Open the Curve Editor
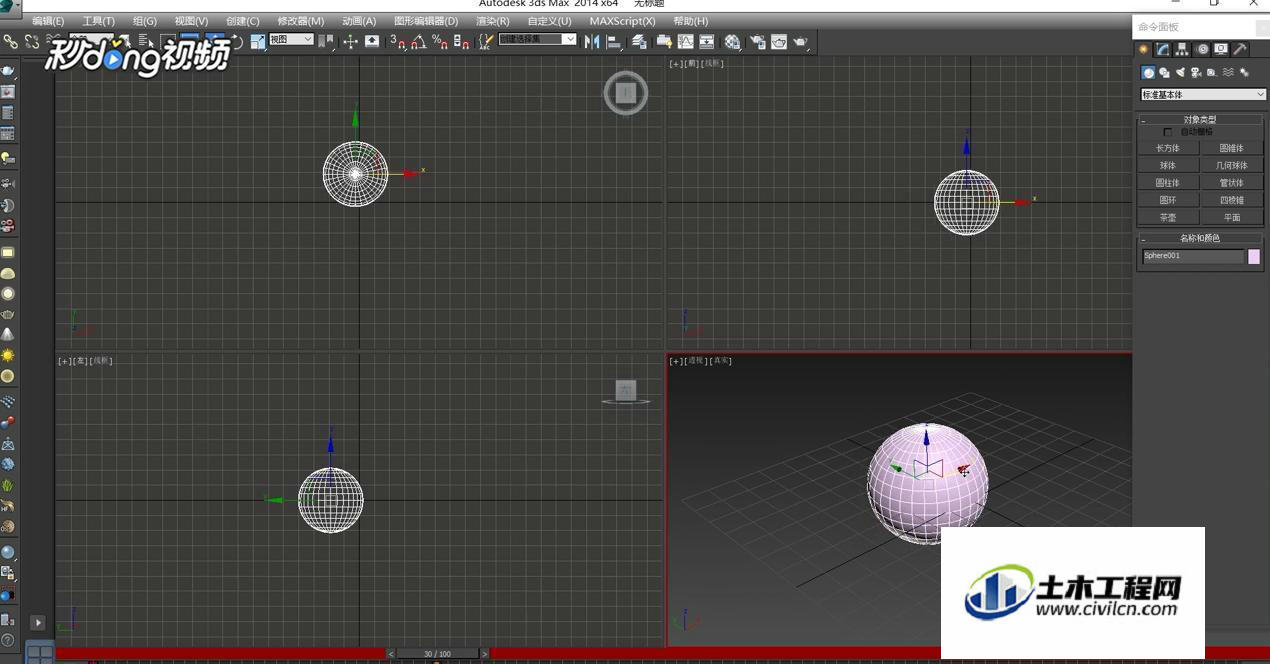This screenshot has height=664, width=1270. coord(685,41)
